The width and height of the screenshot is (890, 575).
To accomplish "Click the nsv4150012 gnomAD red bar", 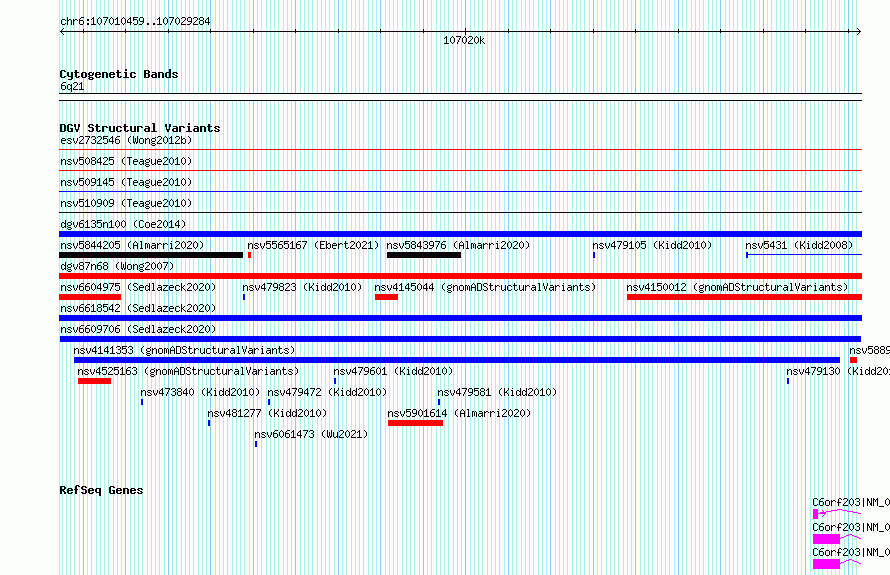I will [744, 297].
